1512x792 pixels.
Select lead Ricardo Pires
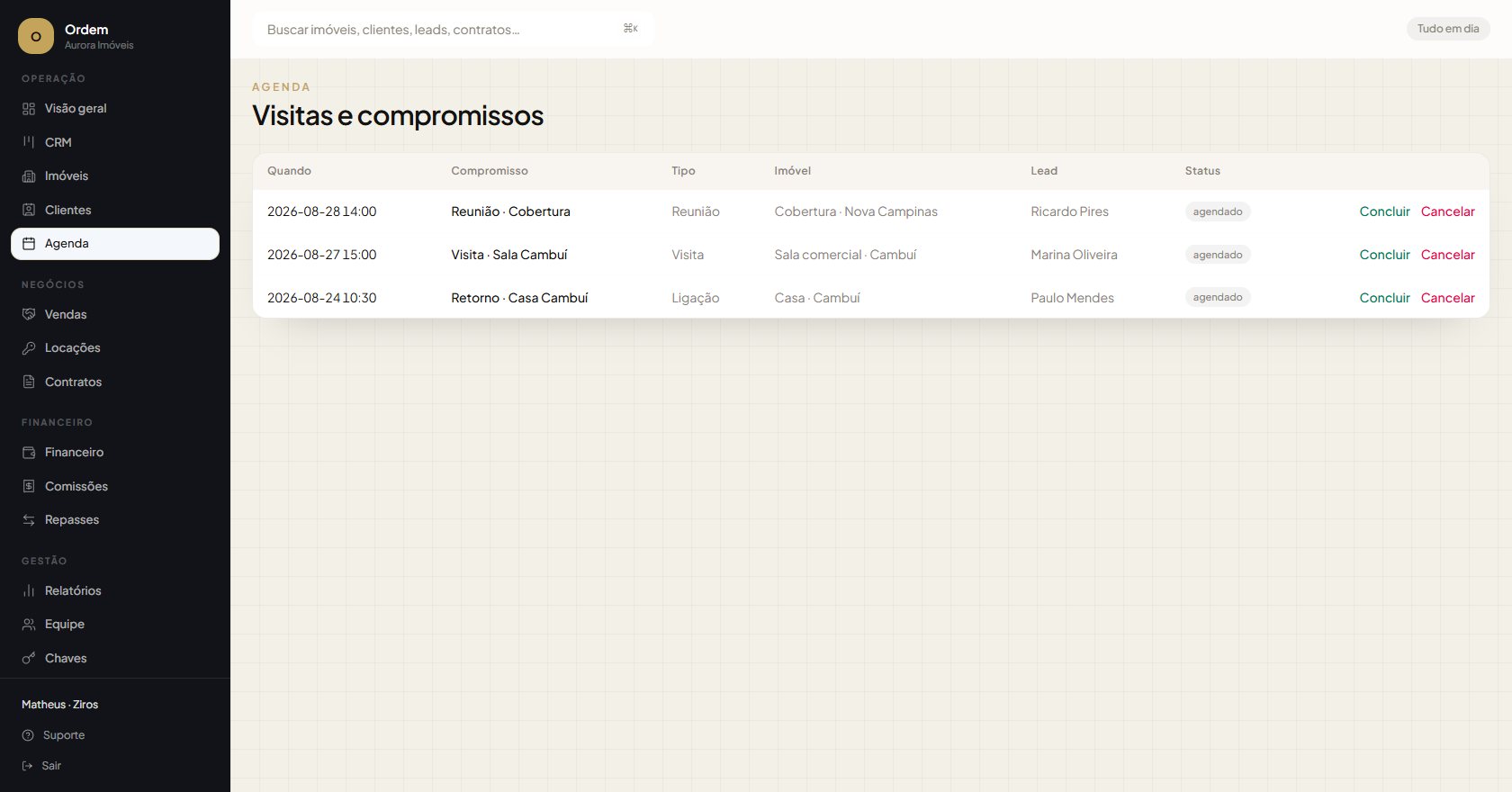coord(1069,211)
